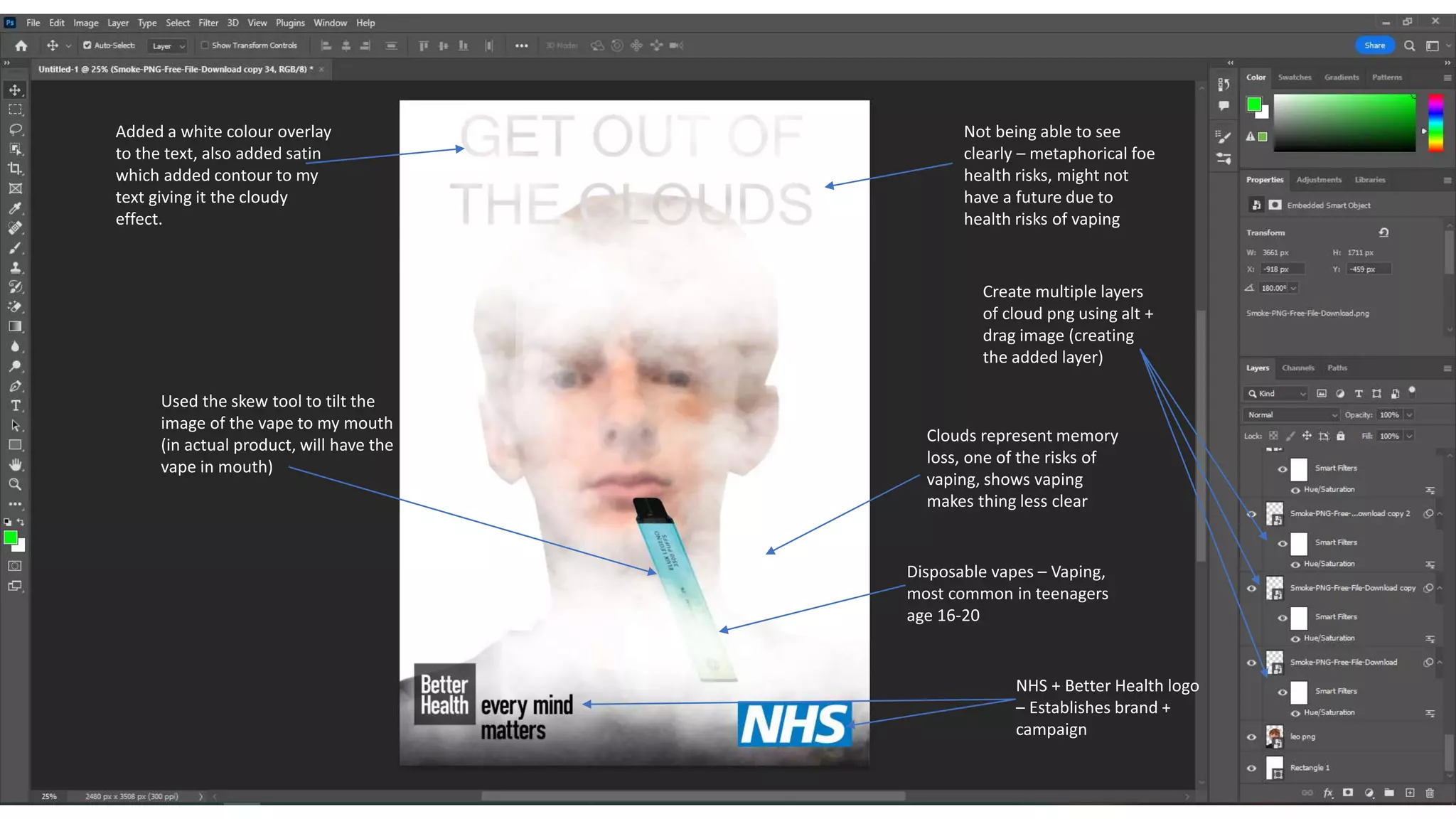This screenshot has height=819, width=1456.
Task: Select the Horizontal Type tool
Action: coord(15,406)
